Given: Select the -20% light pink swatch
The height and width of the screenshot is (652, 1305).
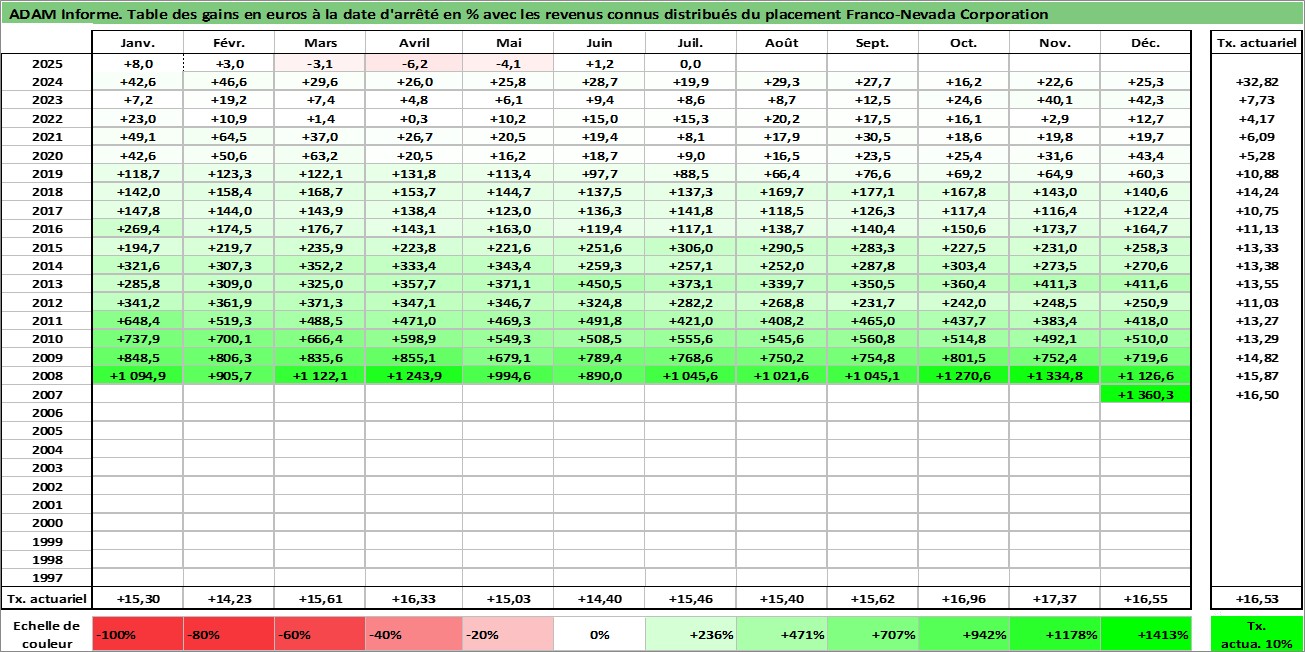Looking at the screenshot, I should 508,633.
